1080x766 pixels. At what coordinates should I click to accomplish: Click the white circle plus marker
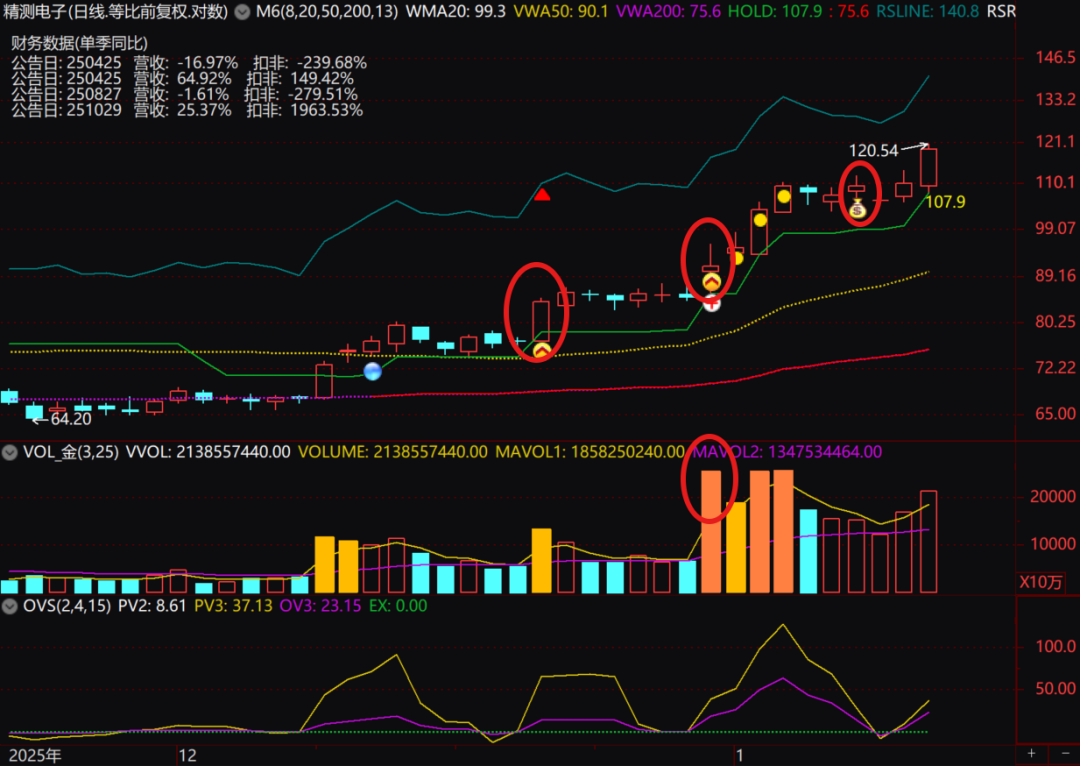712,302
